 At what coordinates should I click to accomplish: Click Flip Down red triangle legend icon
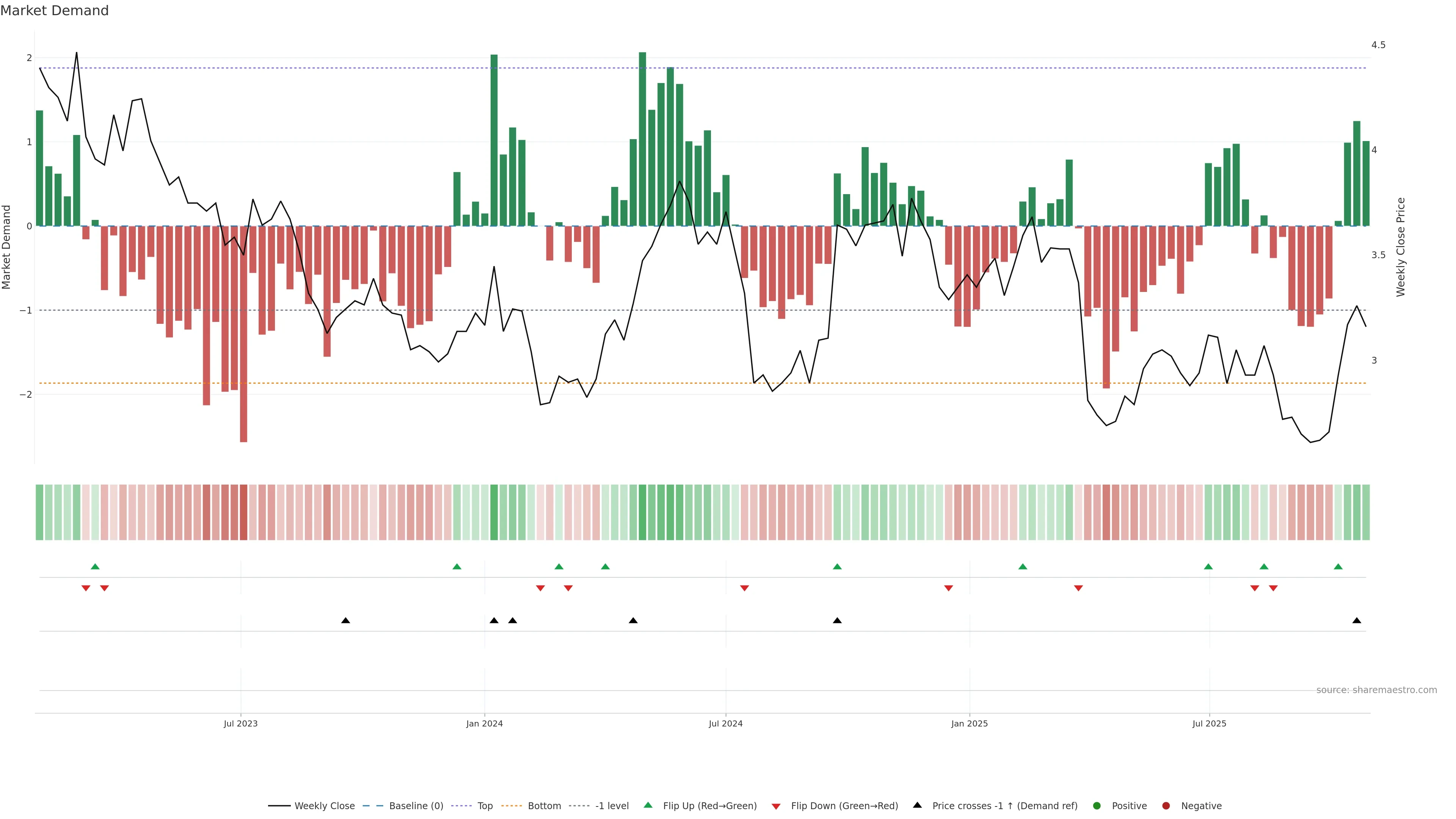(x=776, y=806)
